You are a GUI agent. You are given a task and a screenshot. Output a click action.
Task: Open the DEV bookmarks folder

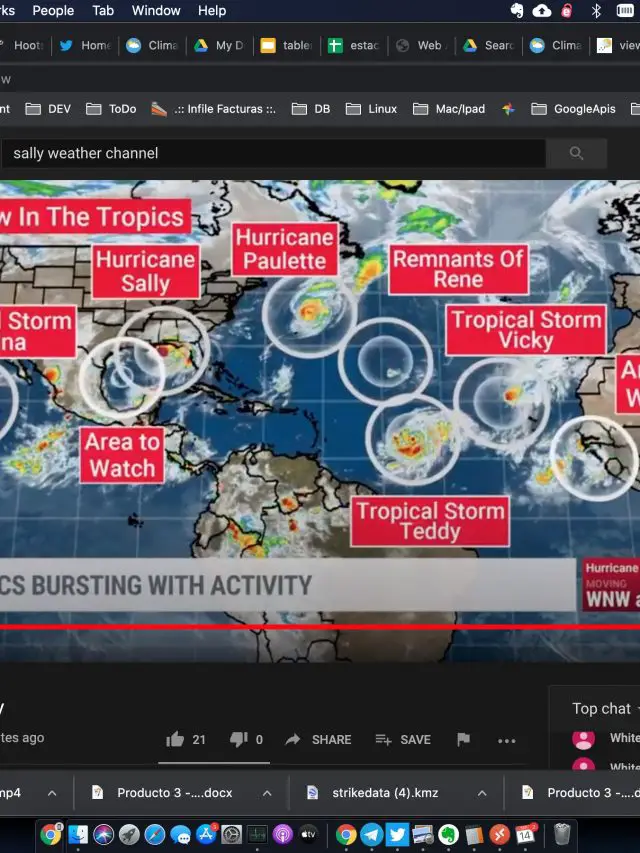pyautogui.click(x=48, y=109)
